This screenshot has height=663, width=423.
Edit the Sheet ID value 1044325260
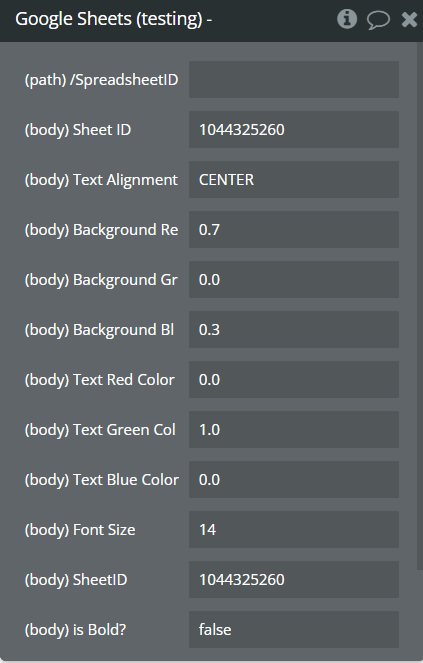click(294, 129)
